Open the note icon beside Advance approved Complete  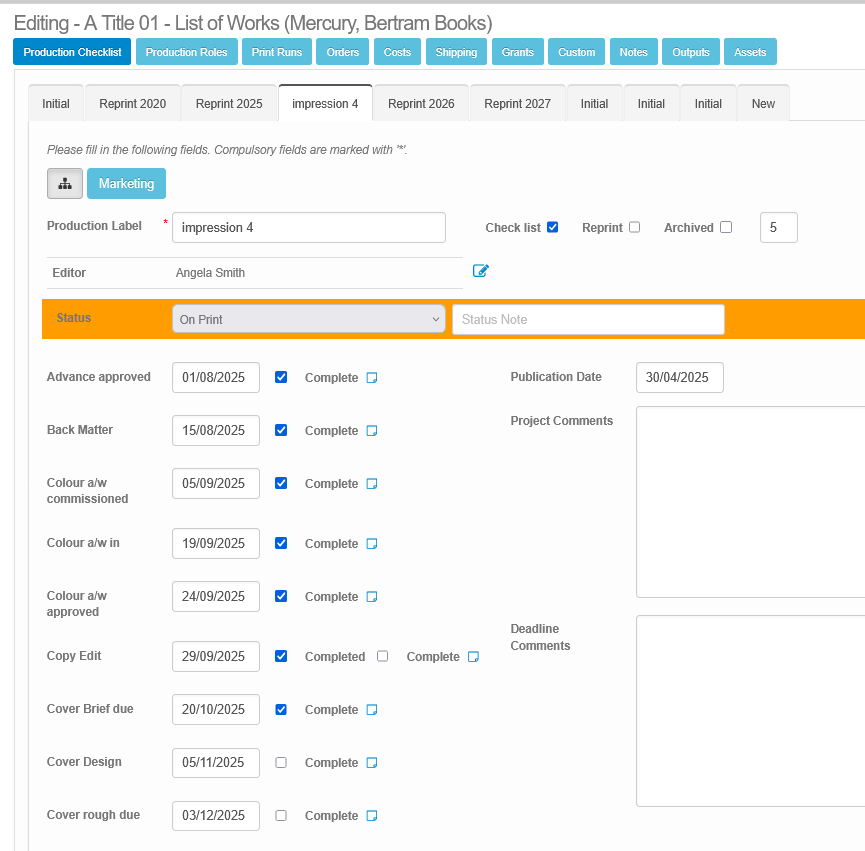(x=371, y=377)
